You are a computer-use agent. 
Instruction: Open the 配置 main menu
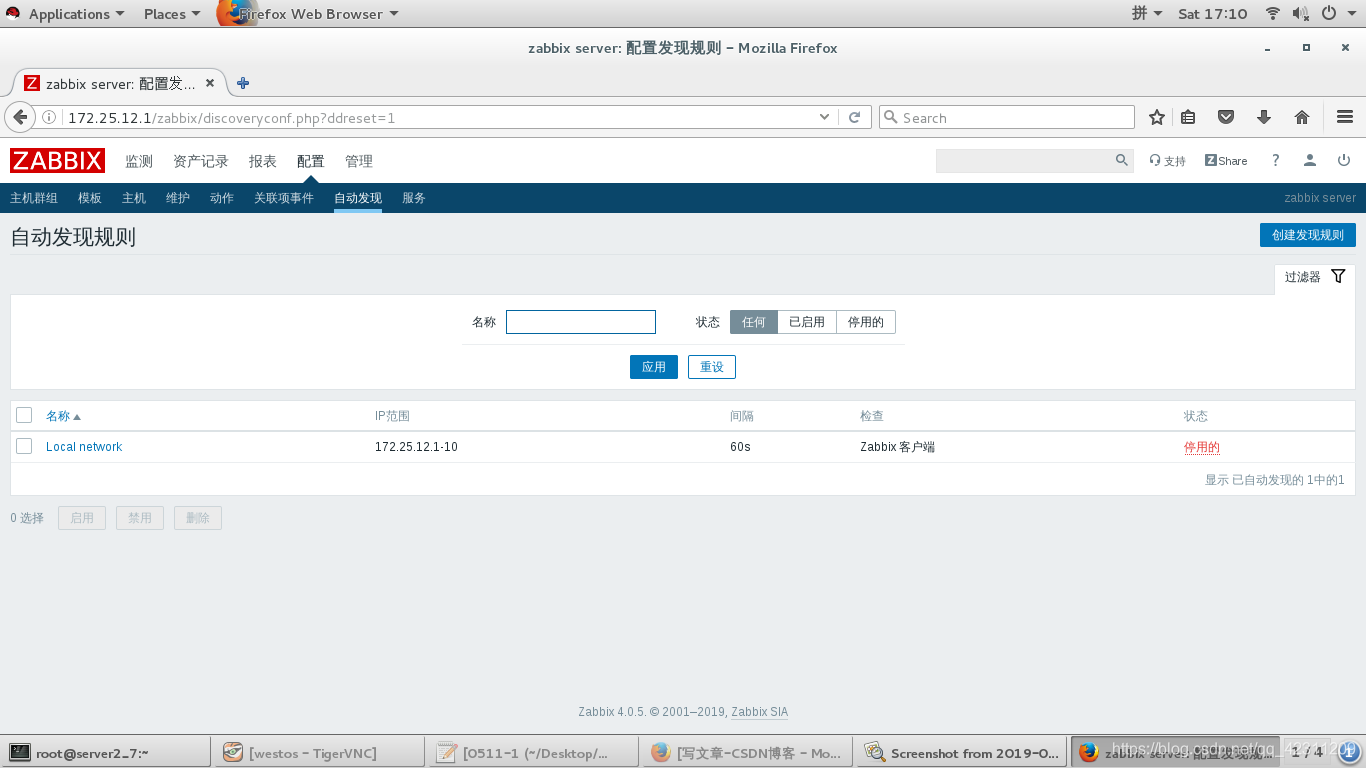311,161
